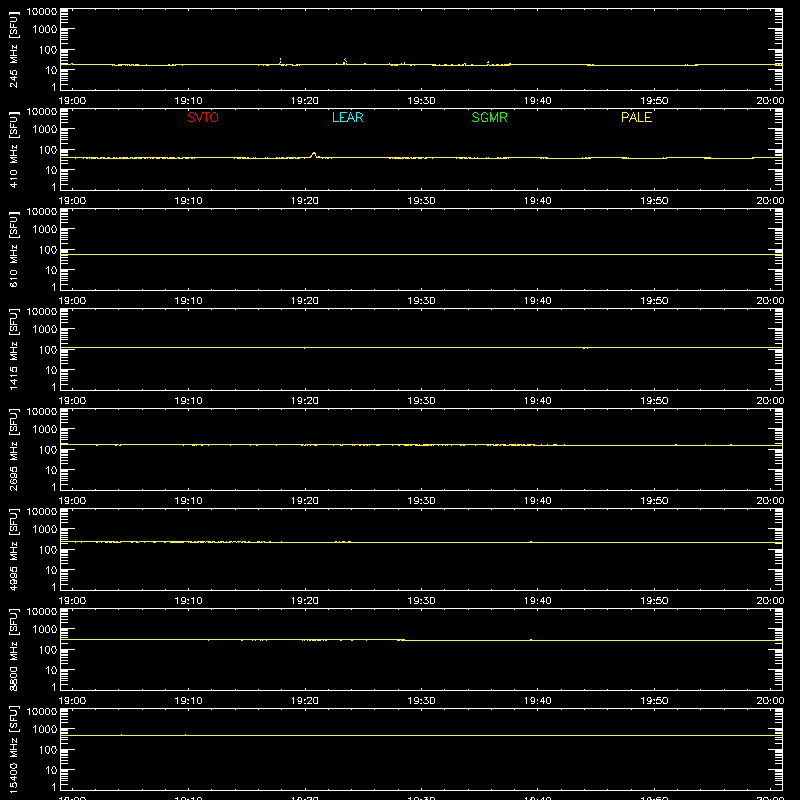
Task: Select the 4995 MHz [SFU] axis title
Action: pos(13,549)
